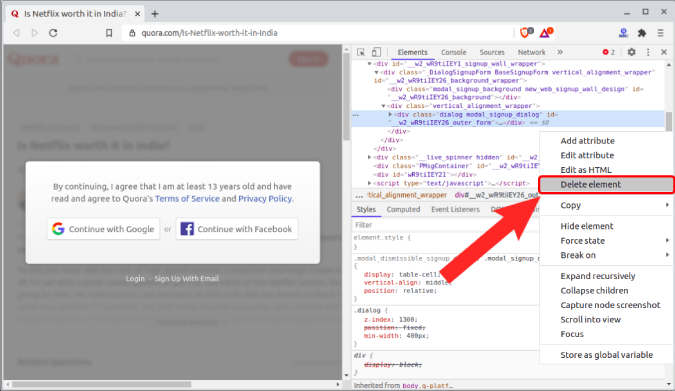675x391 pixels.
Task: Open a new browser tab
Action: coord(155,14)
